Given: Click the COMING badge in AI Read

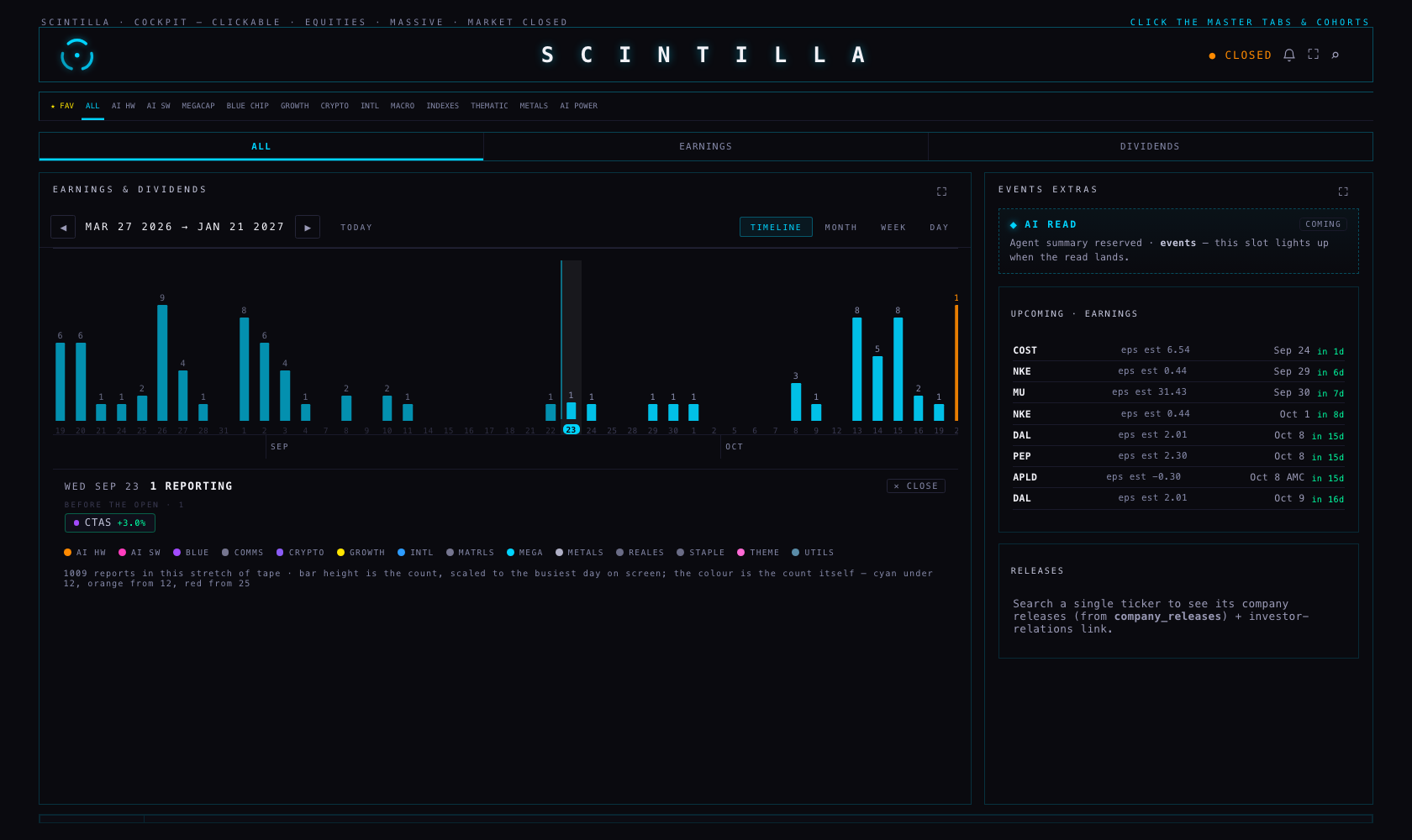Looking at the screenshot, I should pyautogui.click(x=1323, y=224).
